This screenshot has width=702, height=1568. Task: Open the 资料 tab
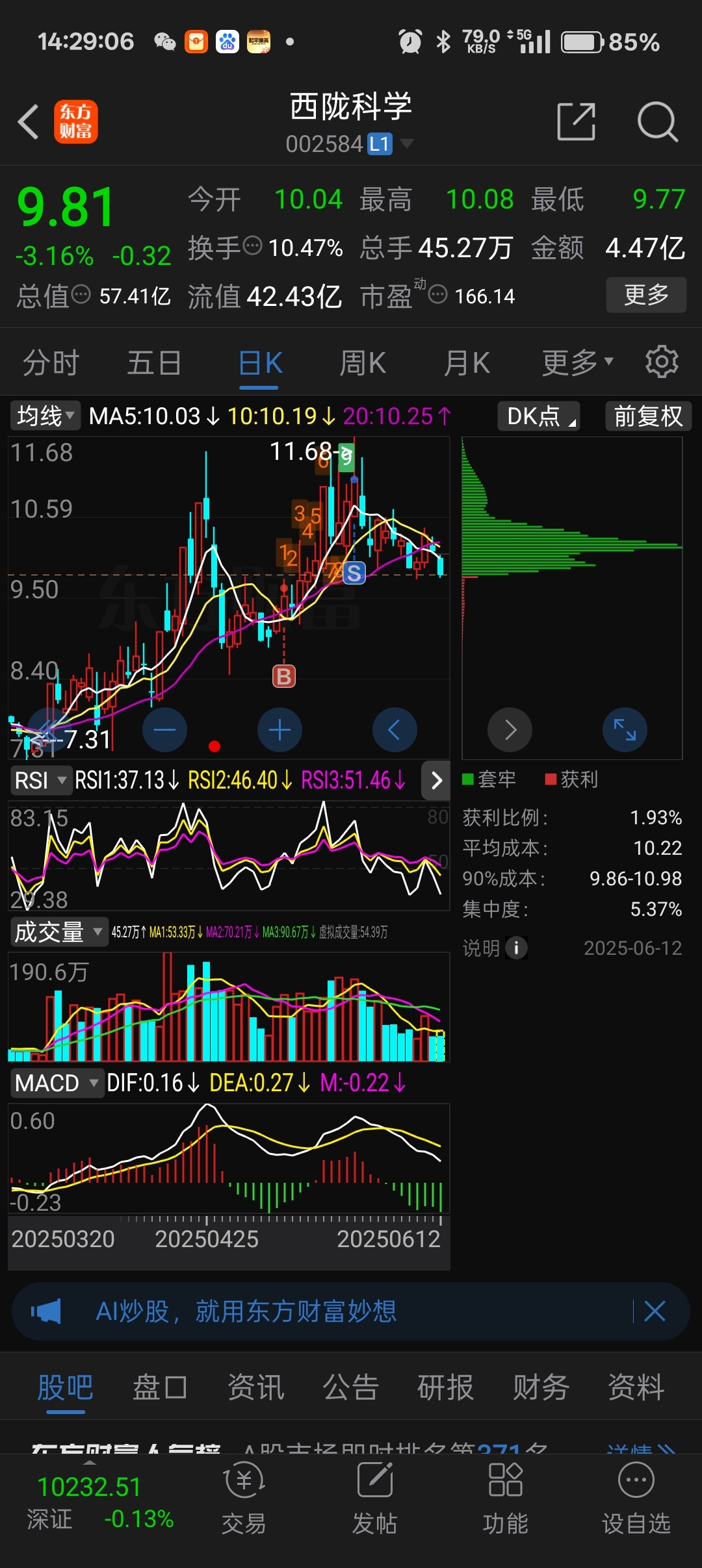[636, 1388]
